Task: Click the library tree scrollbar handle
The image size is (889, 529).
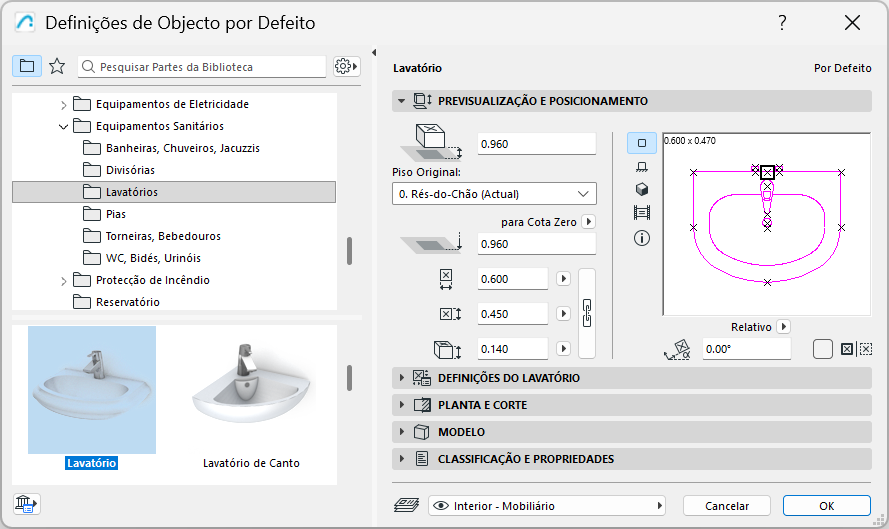Action: tap(349, 250)
